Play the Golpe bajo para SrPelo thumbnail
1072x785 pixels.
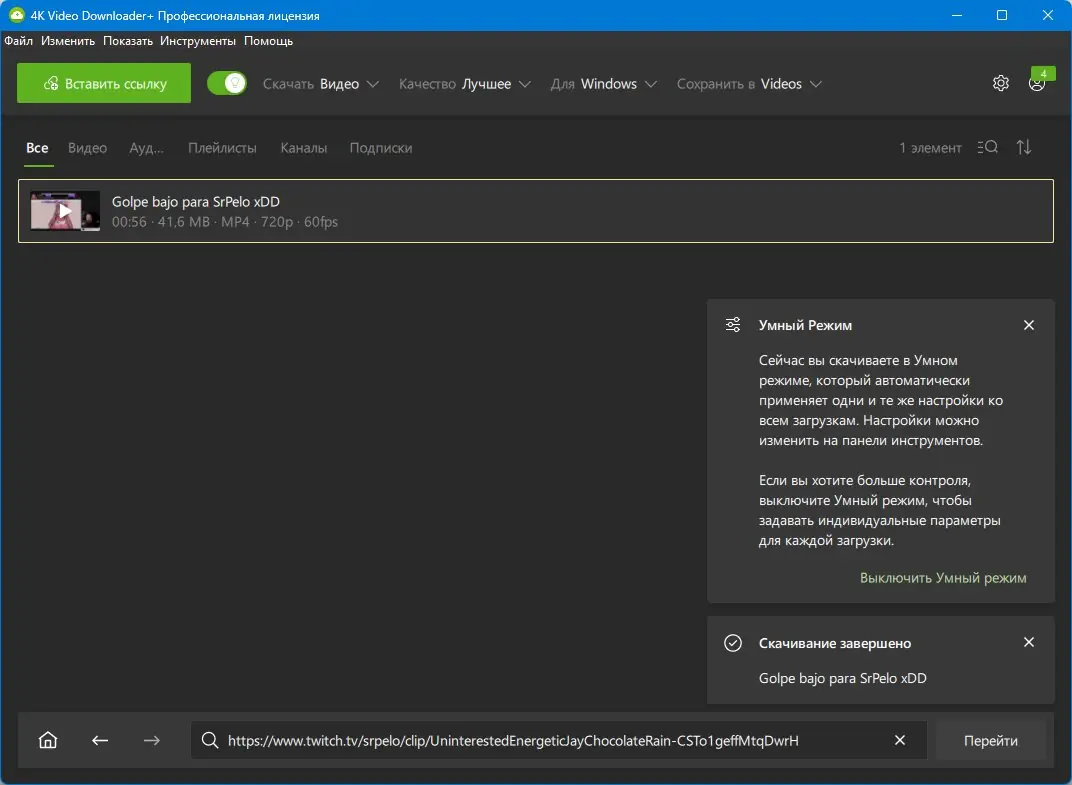65,211
